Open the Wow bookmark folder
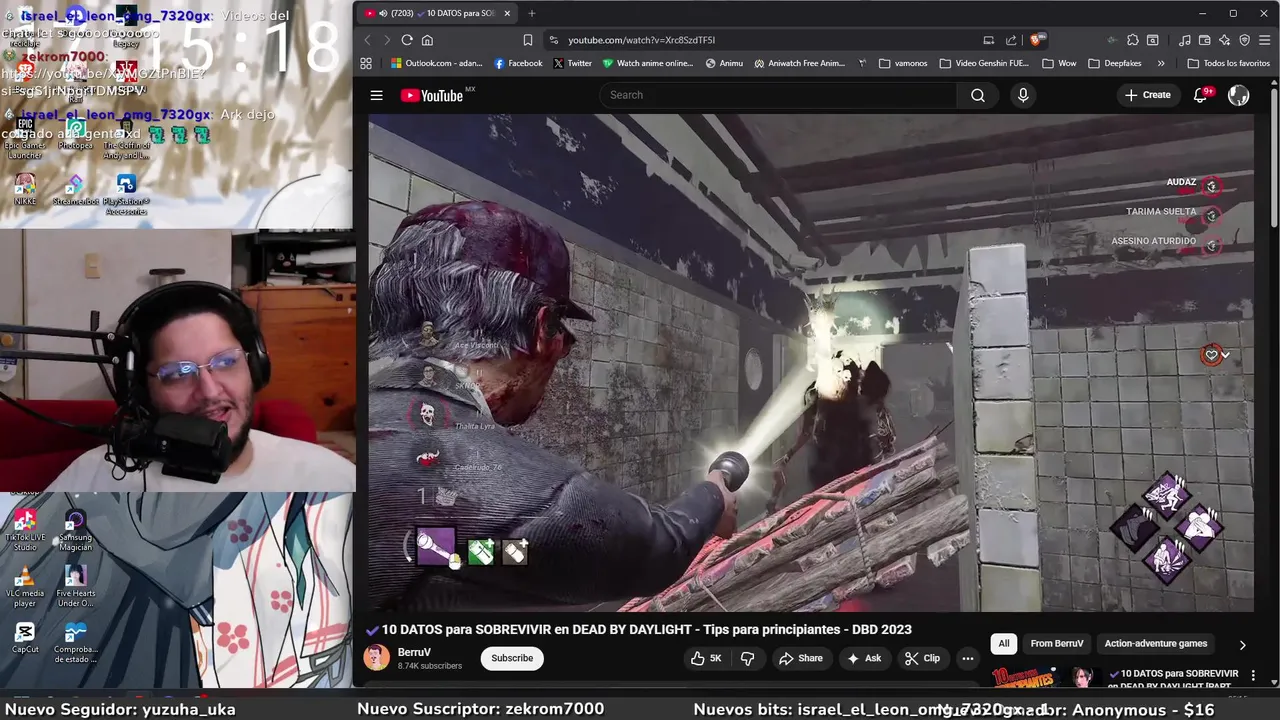Screen dimensions: 1280x720 click(1059, 63)
